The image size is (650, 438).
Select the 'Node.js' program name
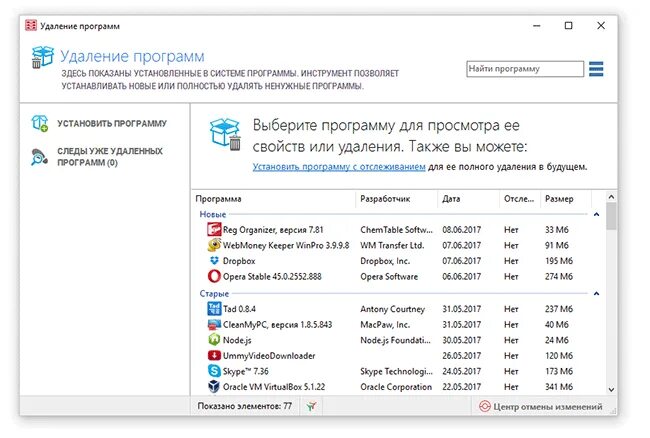(237, 340)
